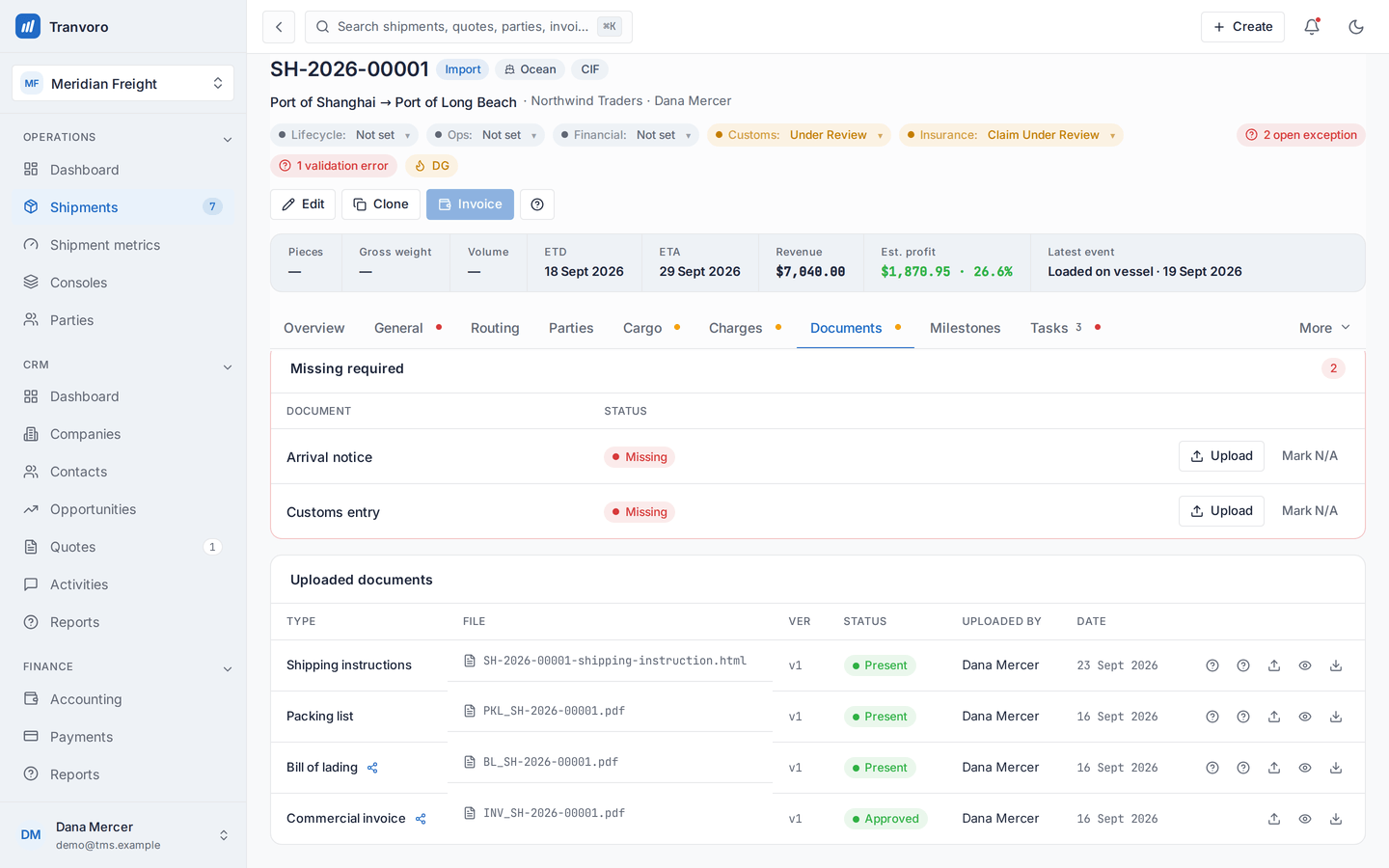
Task: Preview the Bill of lading document
Action: 1305,768
